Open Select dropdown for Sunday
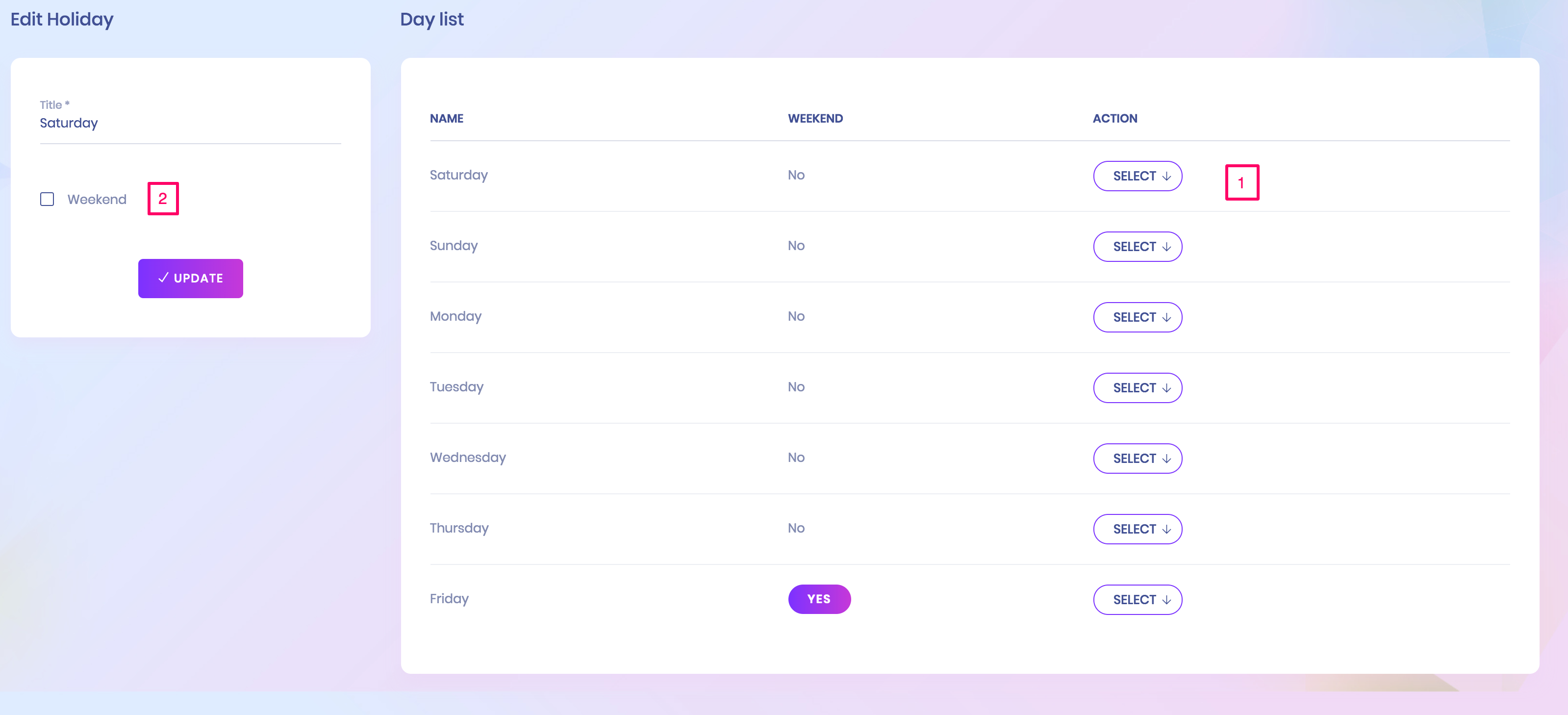The width and height of the screenshot is (1568, 715). [x=1137, y=247]
